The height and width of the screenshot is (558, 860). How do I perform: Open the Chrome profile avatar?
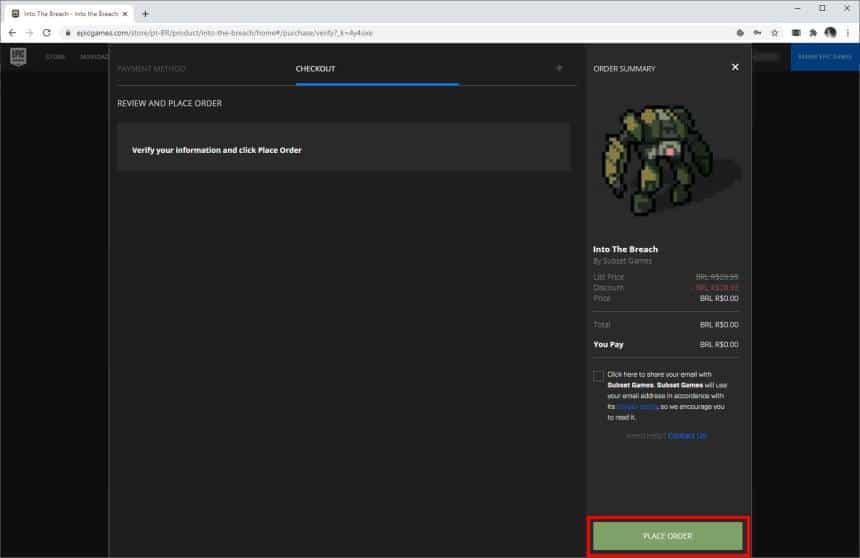click(830, 33)
